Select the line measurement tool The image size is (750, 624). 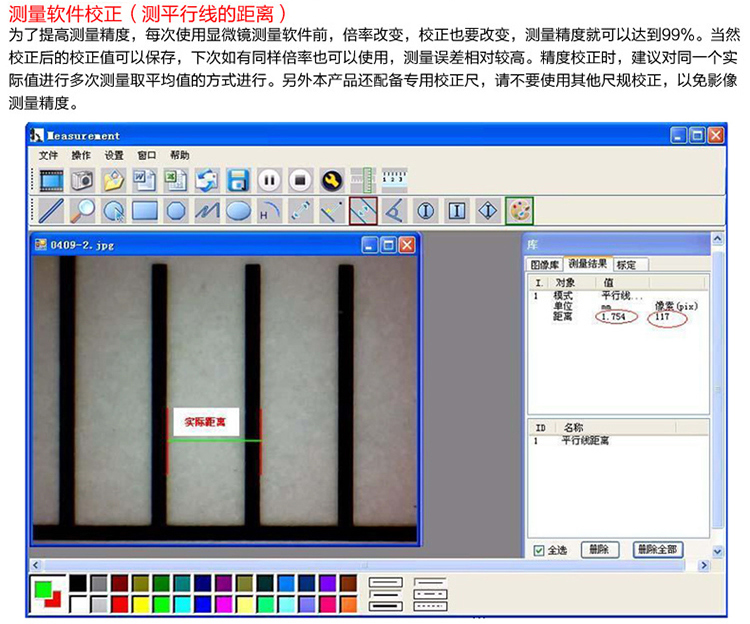pos(51,210)
